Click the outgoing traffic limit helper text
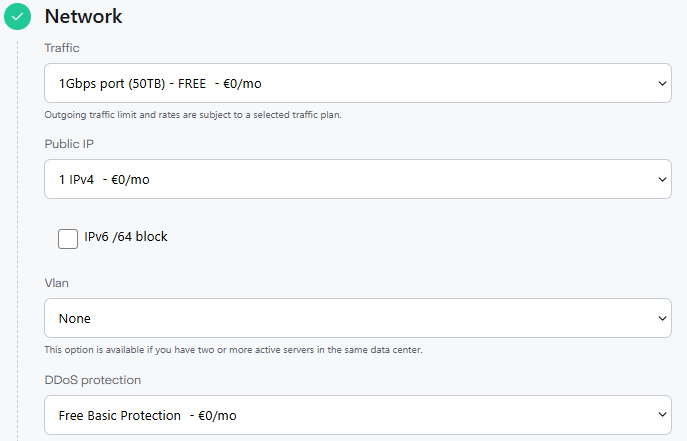 point(193,114)
